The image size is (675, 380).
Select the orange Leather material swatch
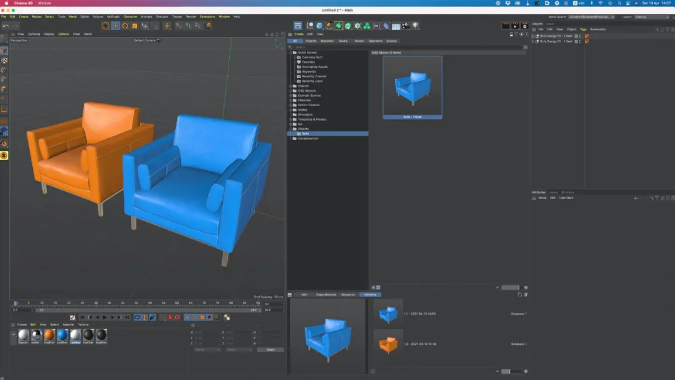click(50, 335)
